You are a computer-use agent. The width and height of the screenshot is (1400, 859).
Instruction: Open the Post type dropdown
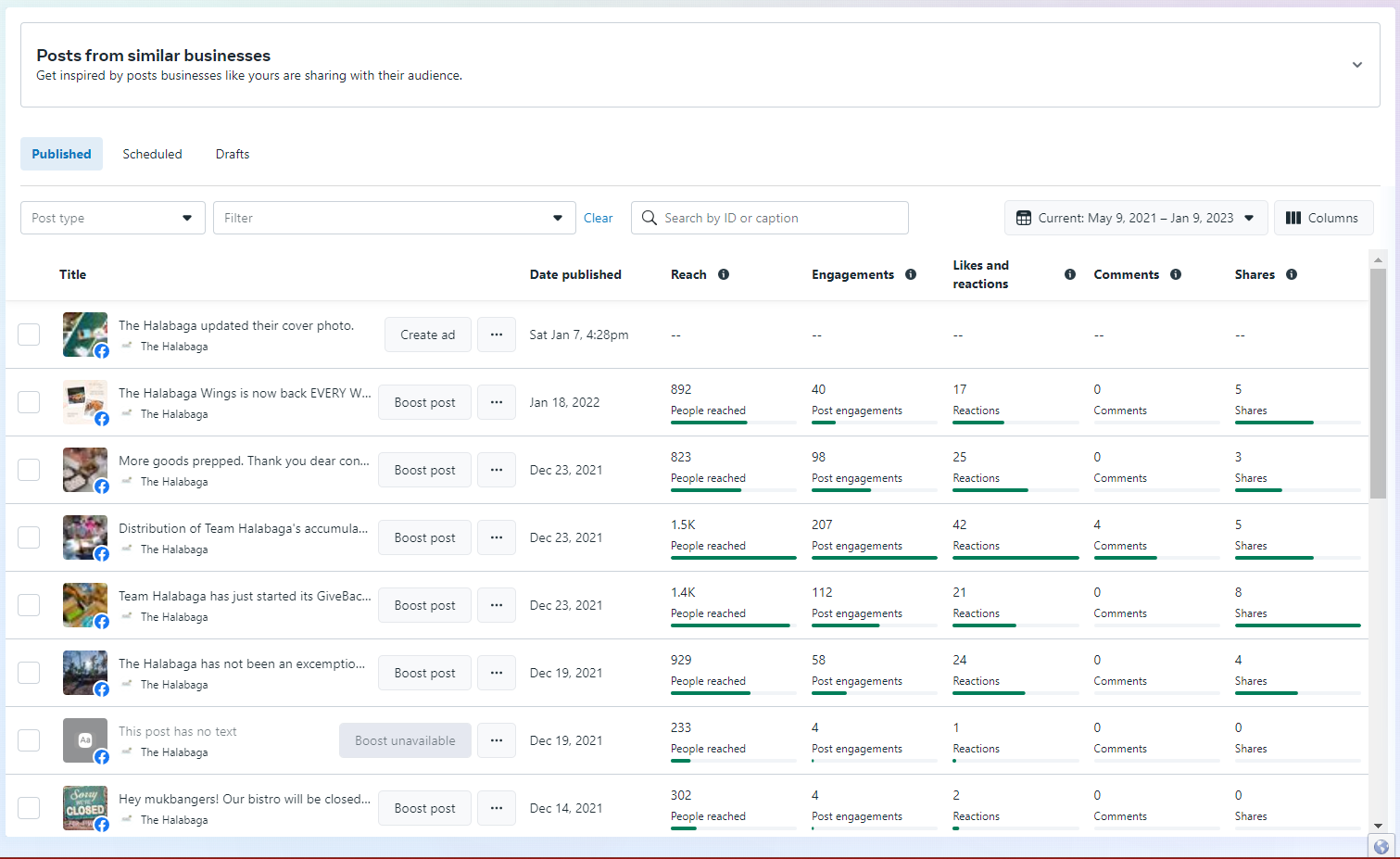coord(113,218)
